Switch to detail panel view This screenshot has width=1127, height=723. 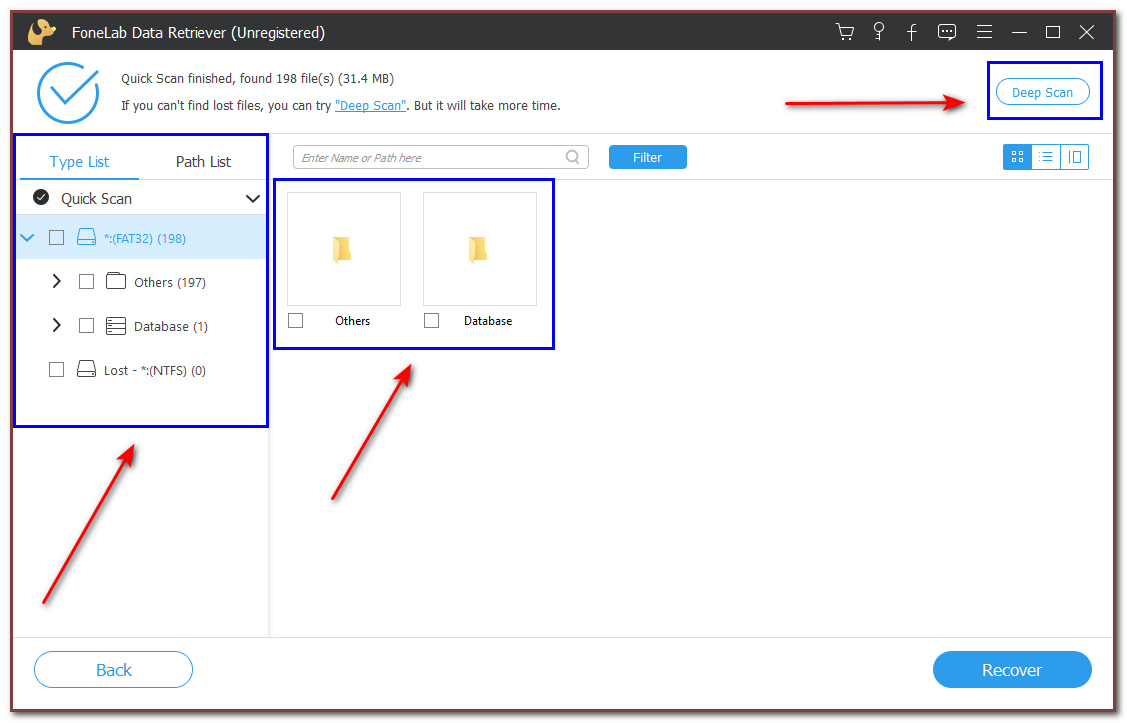tap(1075, 157)
